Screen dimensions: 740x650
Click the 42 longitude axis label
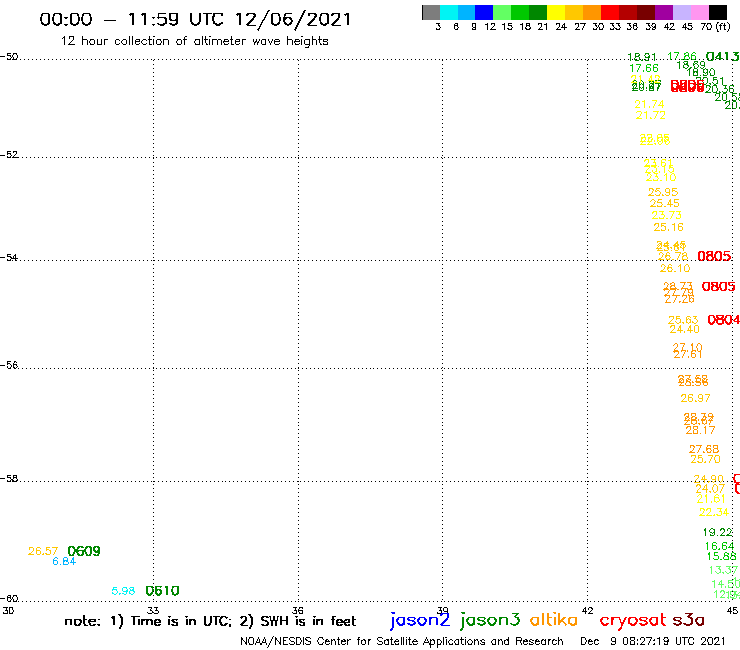point(588,611)
